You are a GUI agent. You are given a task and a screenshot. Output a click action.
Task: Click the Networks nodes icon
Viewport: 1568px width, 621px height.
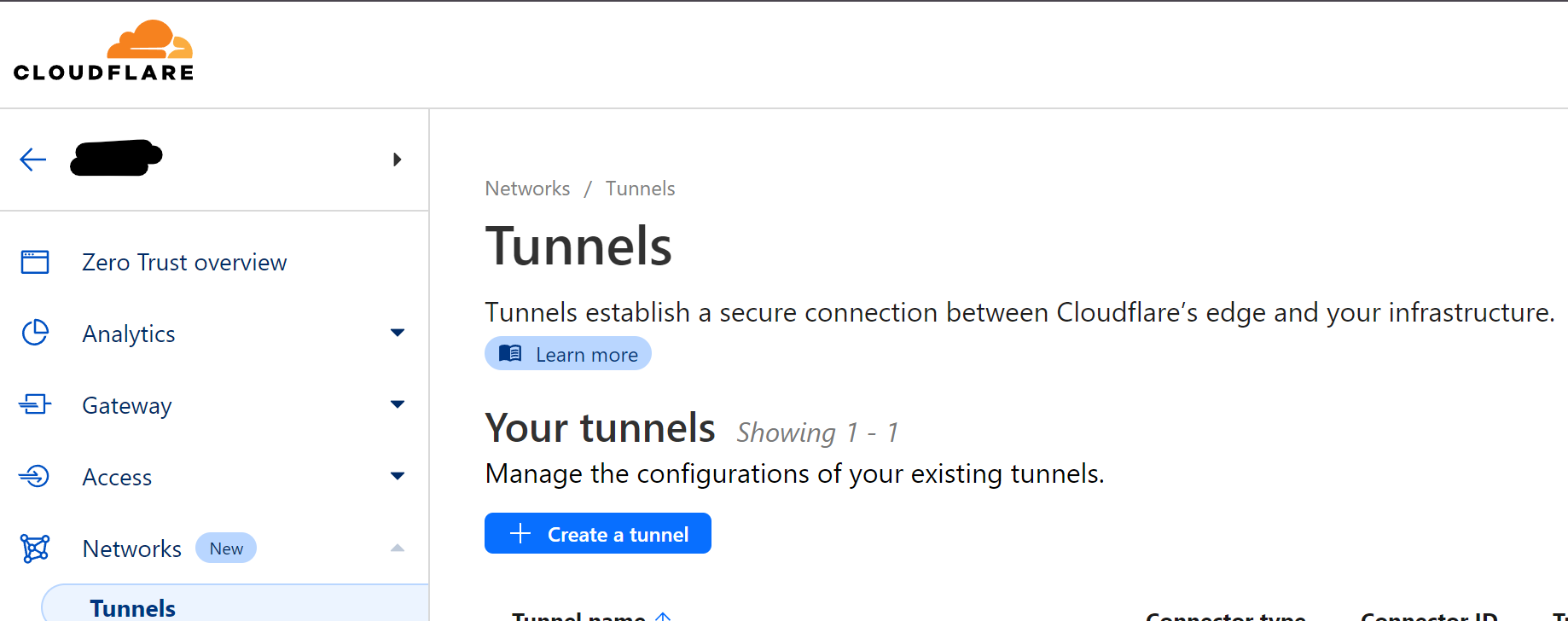pos(34,548)
